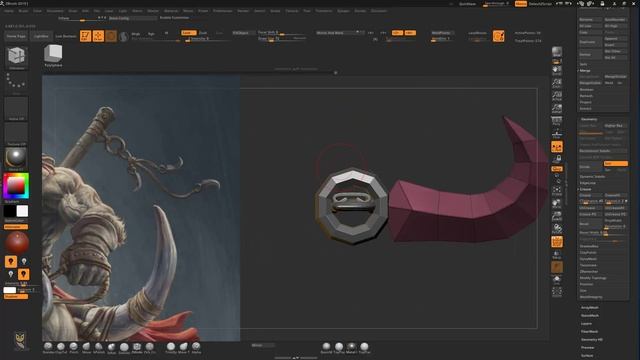This screenshot has width=640, height=360.
Task: Toggle the Floor grid icon
Action: pyautogui.click(x=557, y=134)
